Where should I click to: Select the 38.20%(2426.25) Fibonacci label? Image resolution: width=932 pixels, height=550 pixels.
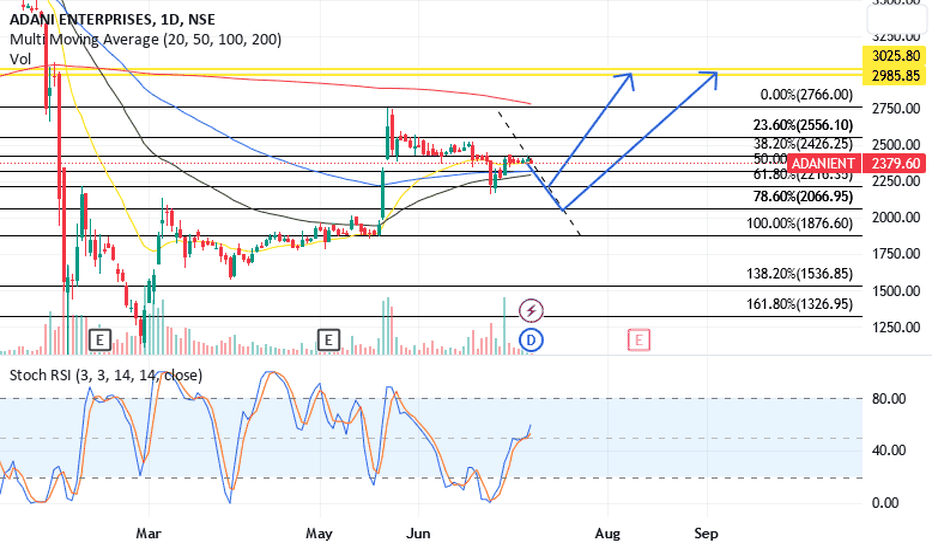803,143
